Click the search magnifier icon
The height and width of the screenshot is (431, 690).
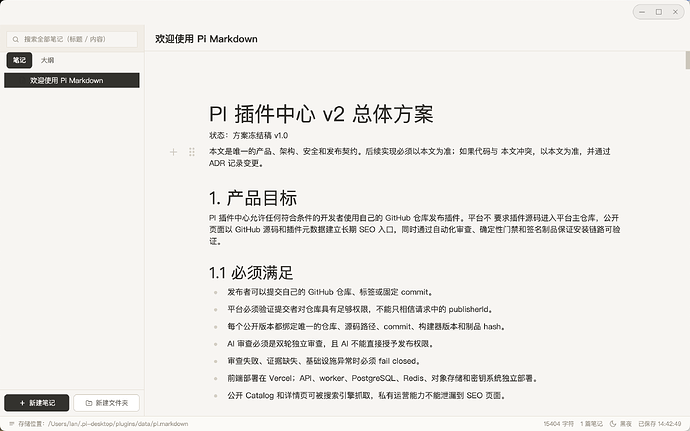click(16, 40)
